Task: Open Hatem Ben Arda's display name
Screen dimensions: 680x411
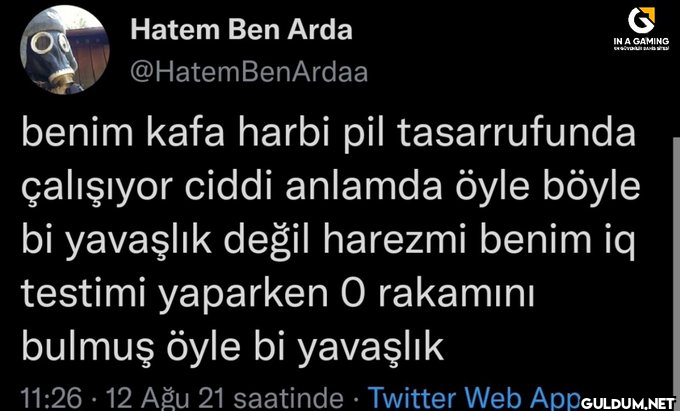Action: (x=242, y=29)
